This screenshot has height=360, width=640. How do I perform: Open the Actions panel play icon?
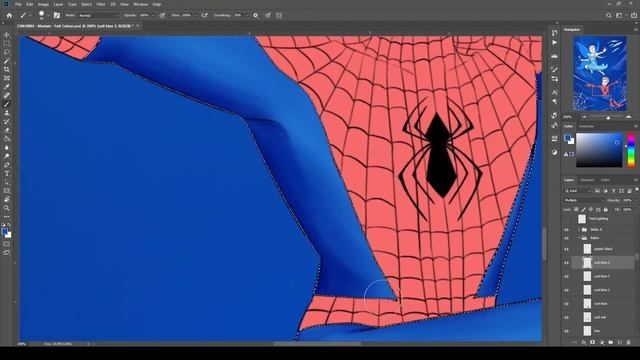(x=554, y=42)
